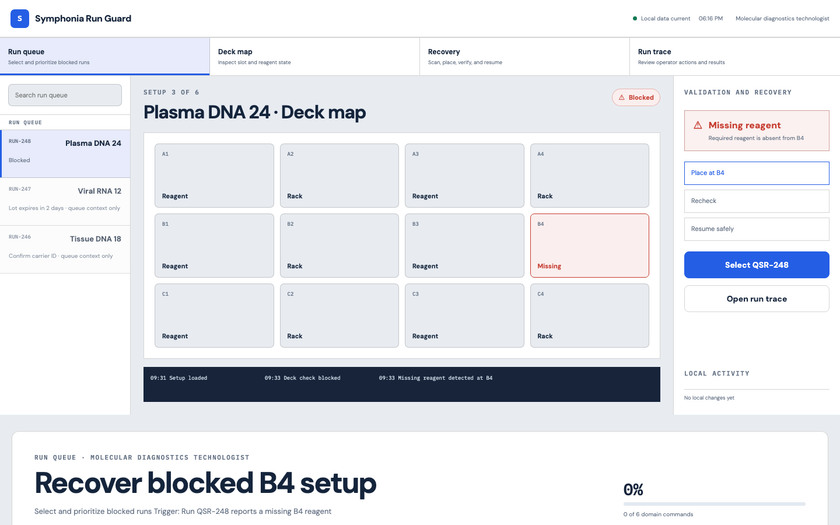840x525 pixels.
Task: Click deck slot C4 Rack
Action: [589, 316]
